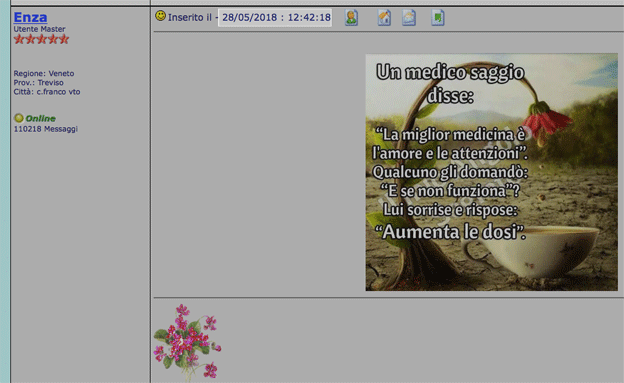
Task: Click the red flower in the image
Action: [546, 121]
